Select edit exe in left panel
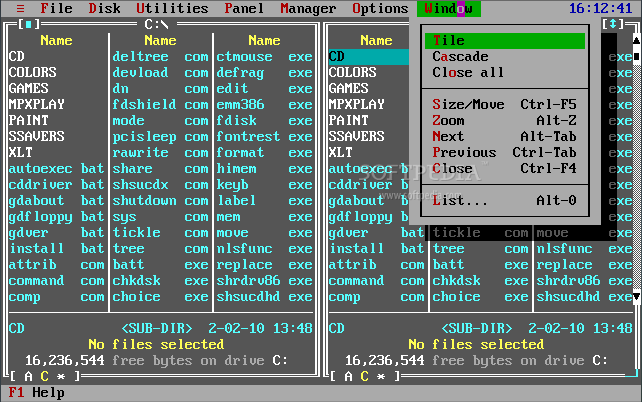This screenshot has height=402, width=642. click(264, 88)
